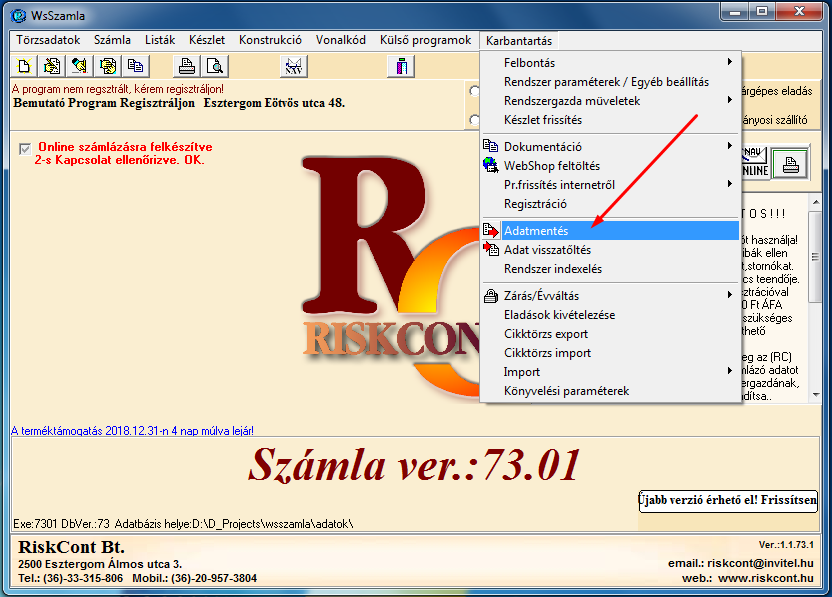The height and width of the screenshot is (597, 832).
Task: Click the copy documents toolbar icon
Action: point(134,66)
